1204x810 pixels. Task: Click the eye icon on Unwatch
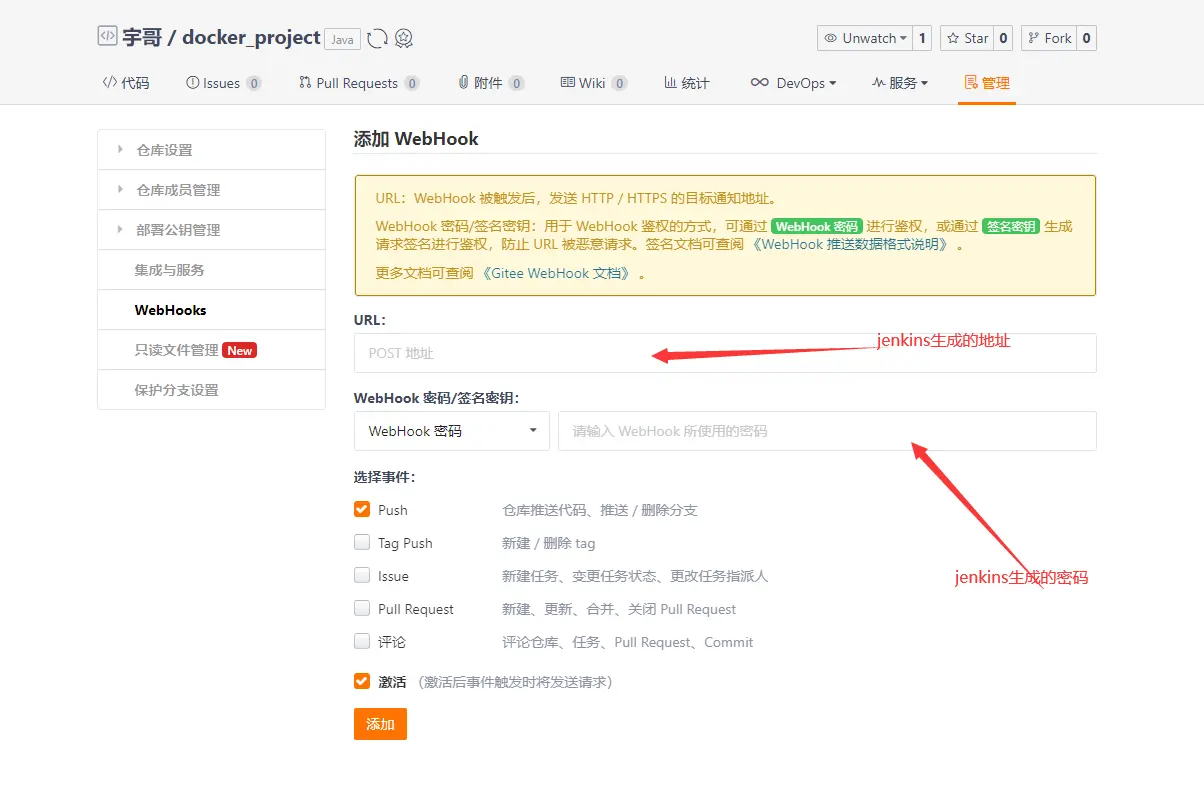click(831, 38)
